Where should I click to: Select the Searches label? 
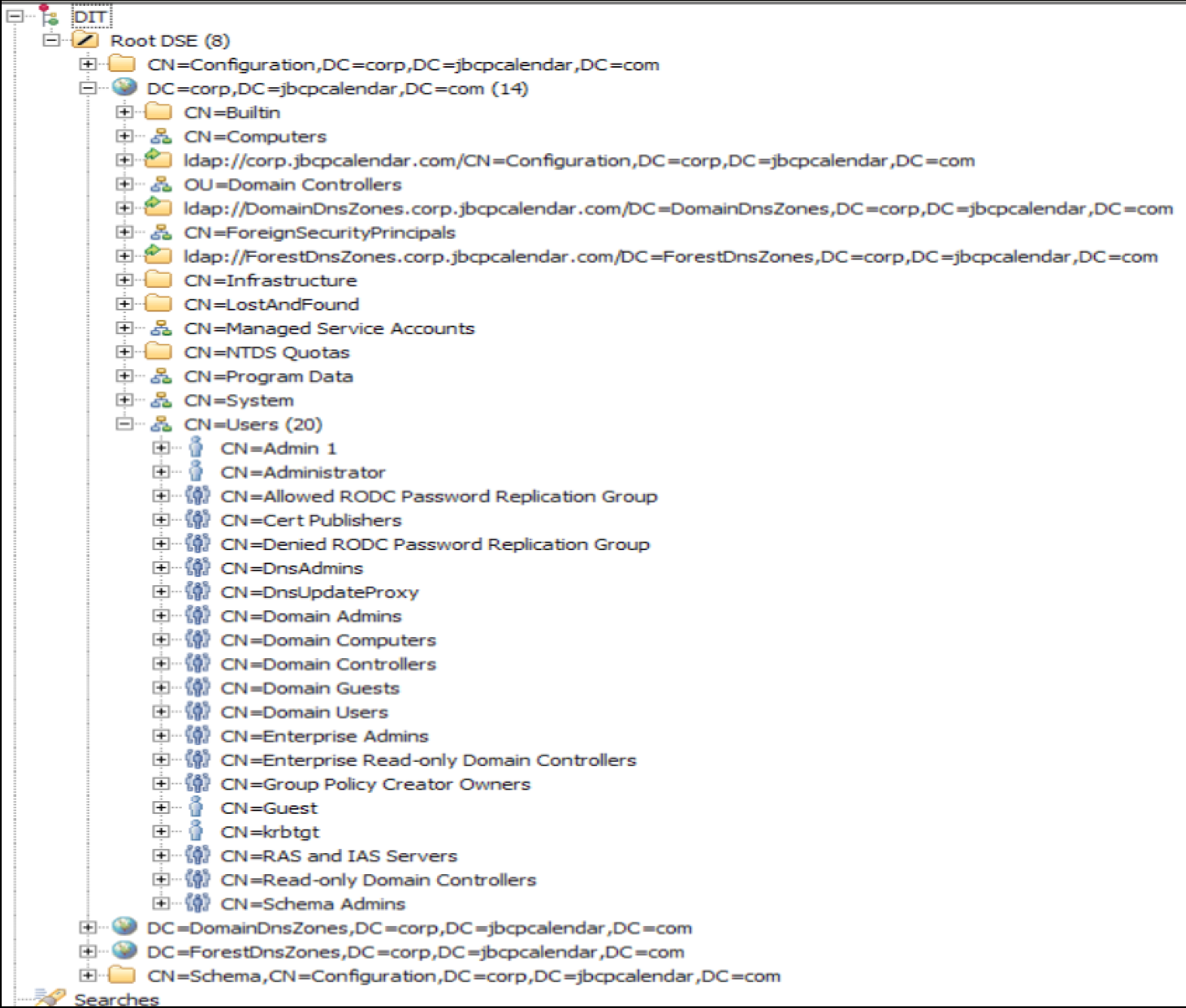tap(116, 999)
